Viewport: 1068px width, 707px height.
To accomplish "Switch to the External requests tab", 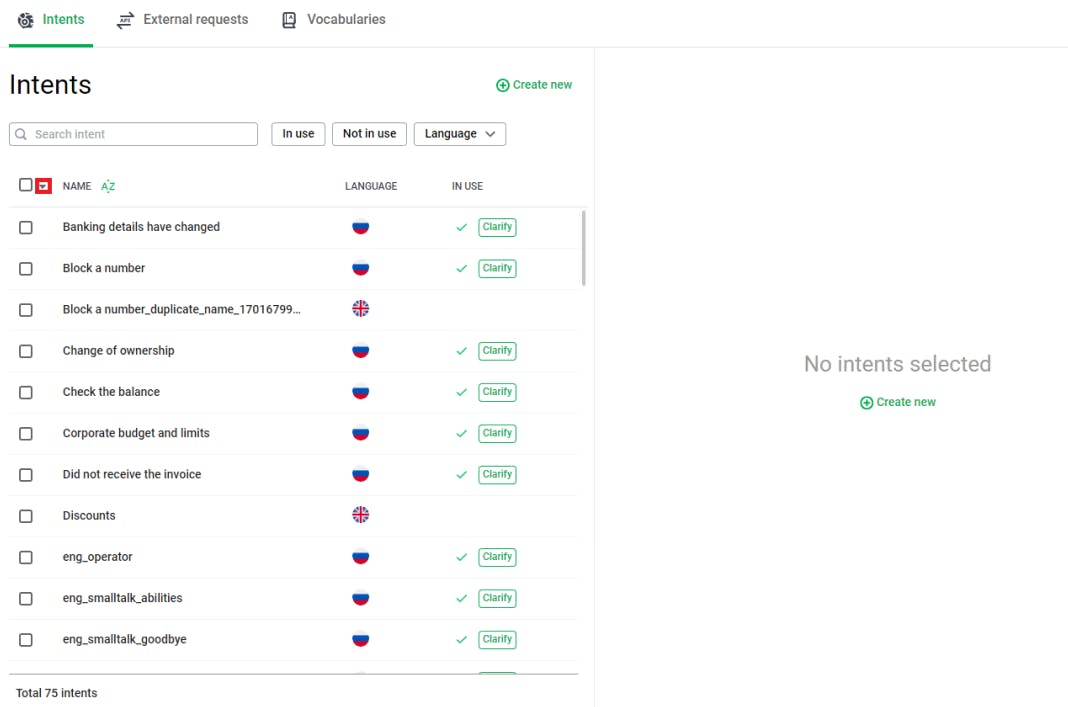I will [x=195, y=20].
